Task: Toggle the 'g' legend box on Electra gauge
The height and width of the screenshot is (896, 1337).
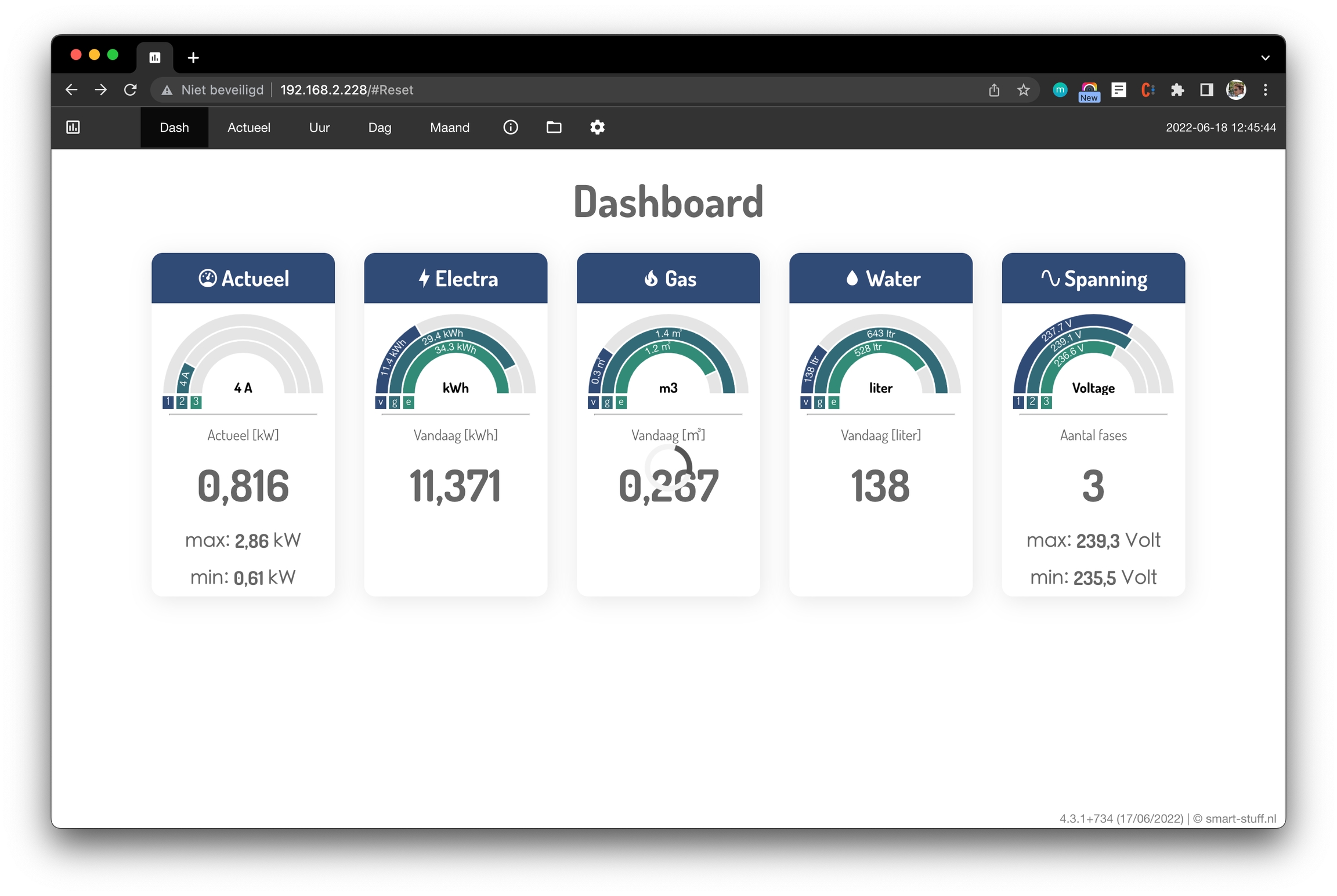Action: click(395, 402)
